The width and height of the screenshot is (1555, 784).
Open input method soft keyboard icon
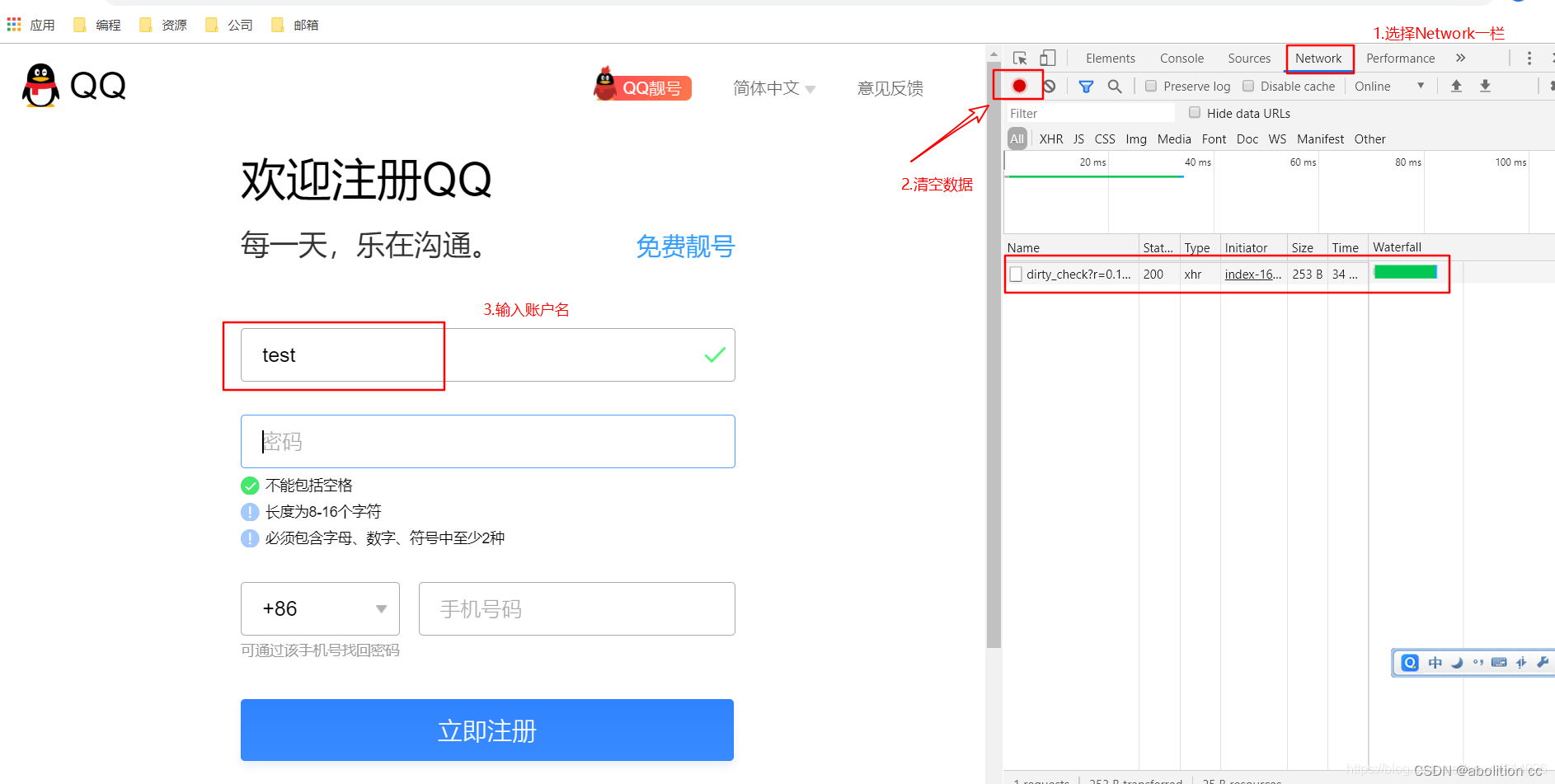1499,663
